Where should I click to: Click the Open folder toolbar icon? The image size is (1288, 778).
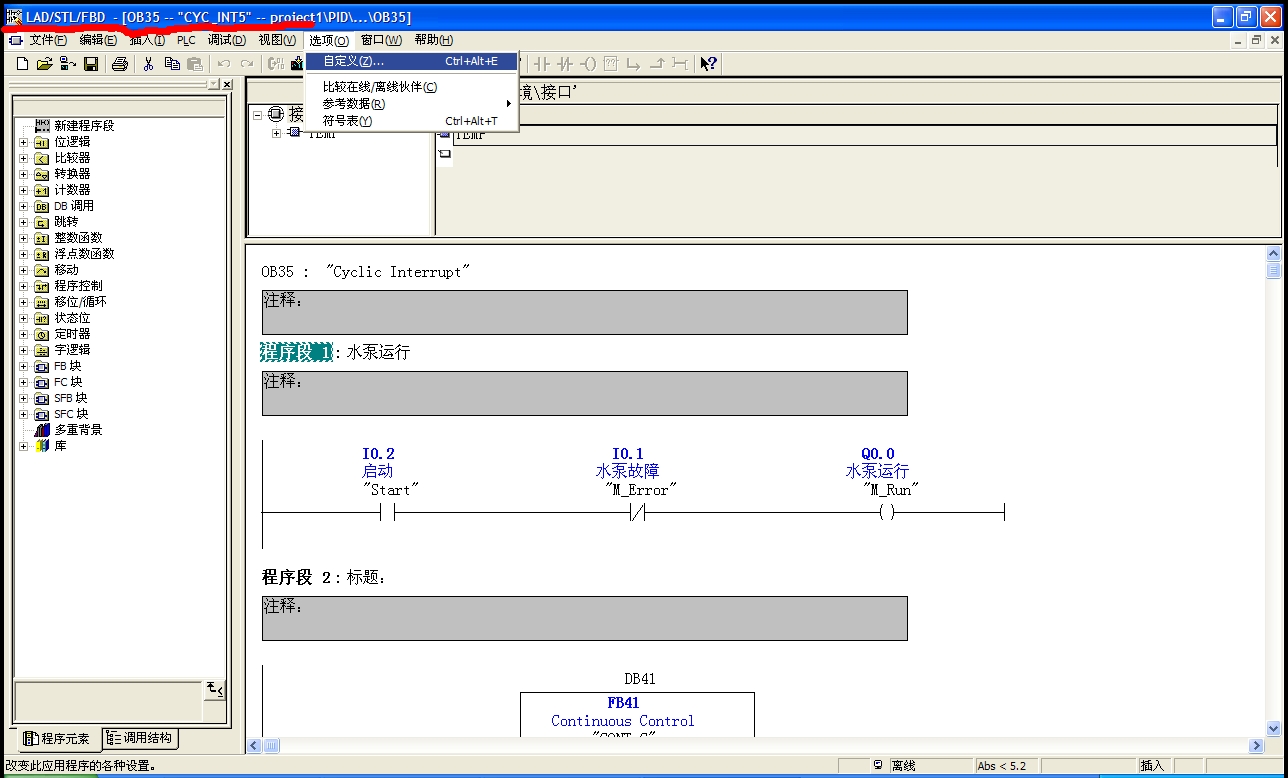(x=44, y=64)
